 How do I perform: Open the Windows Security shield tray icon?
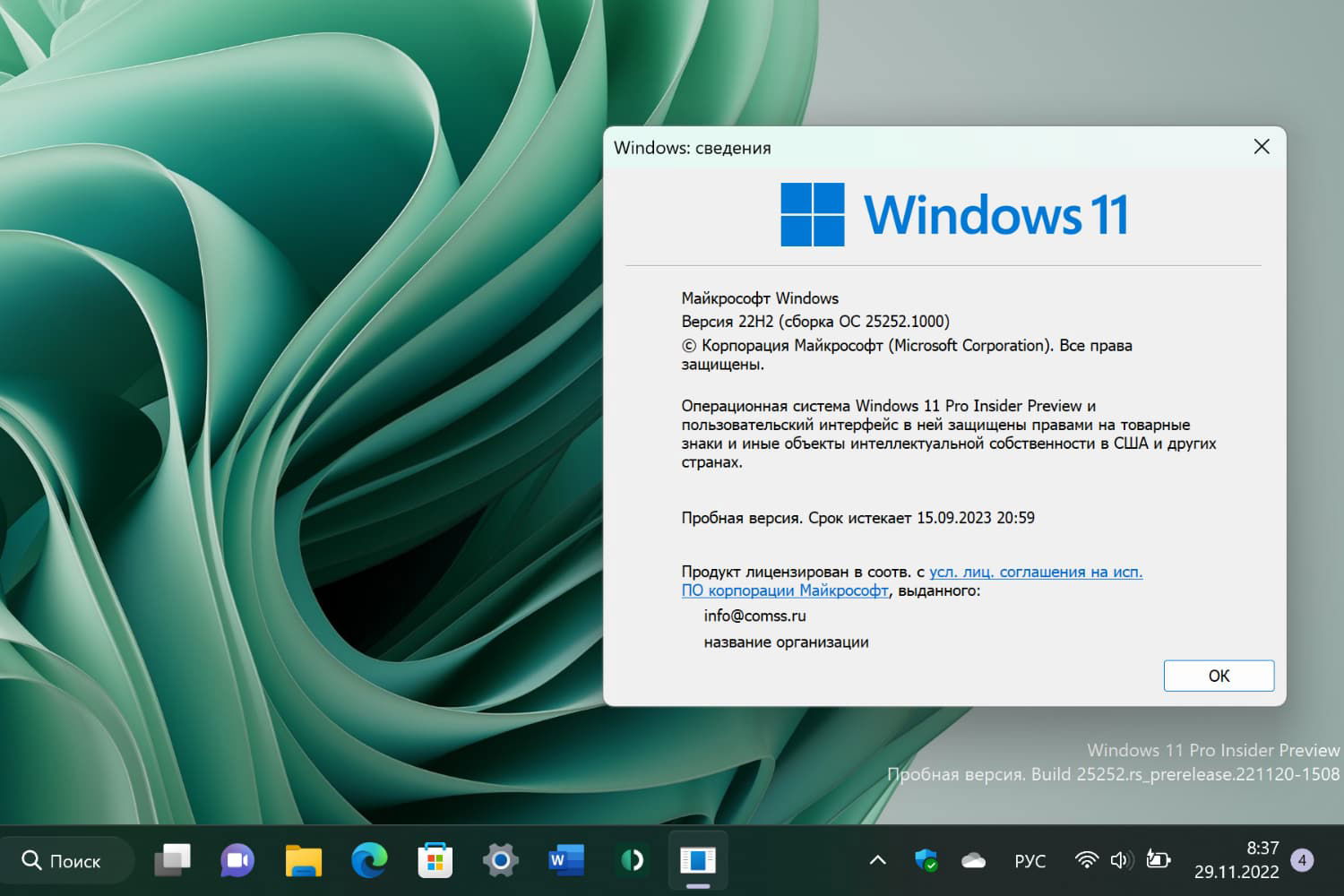pyautogui.click(x=926, y=861)
